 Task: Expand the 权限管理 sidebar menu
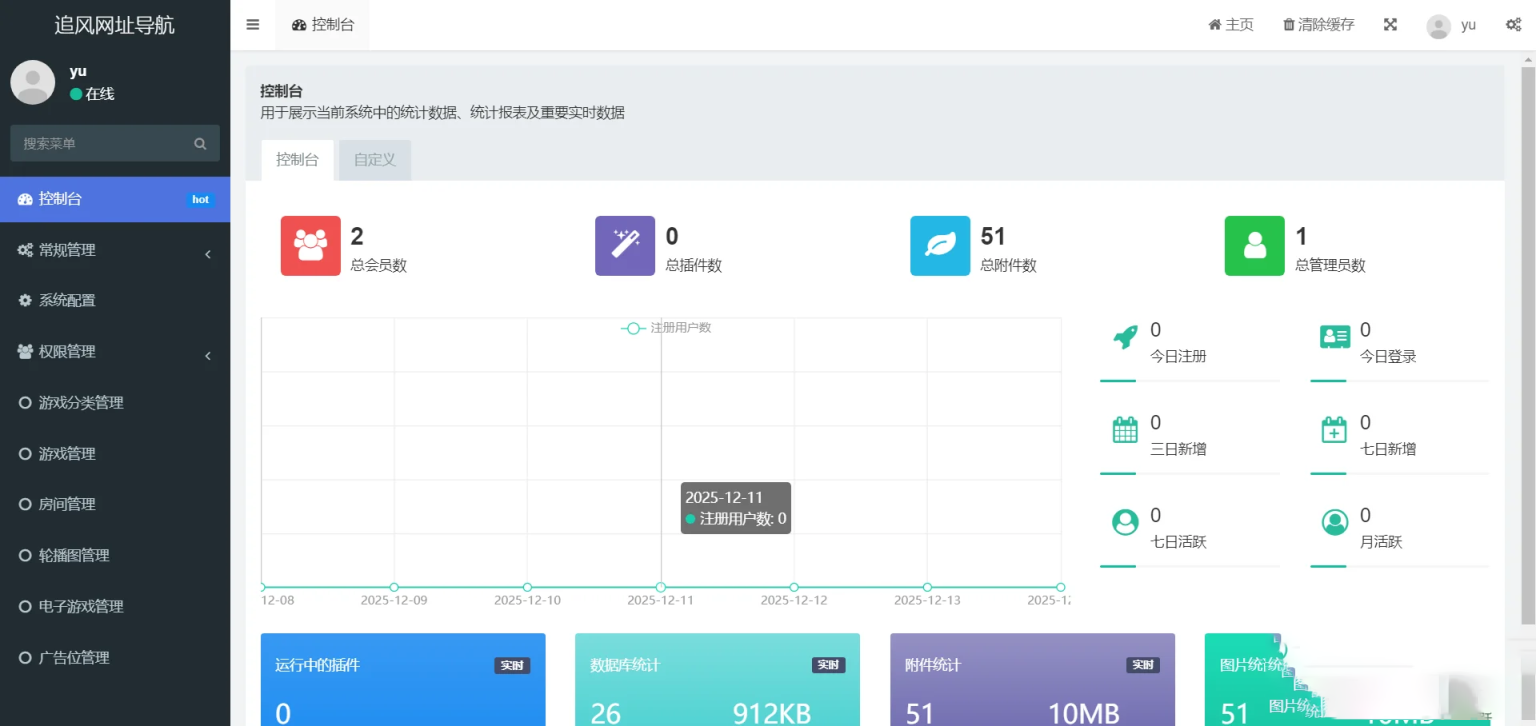pyautogui.click(x=114, y=352)
